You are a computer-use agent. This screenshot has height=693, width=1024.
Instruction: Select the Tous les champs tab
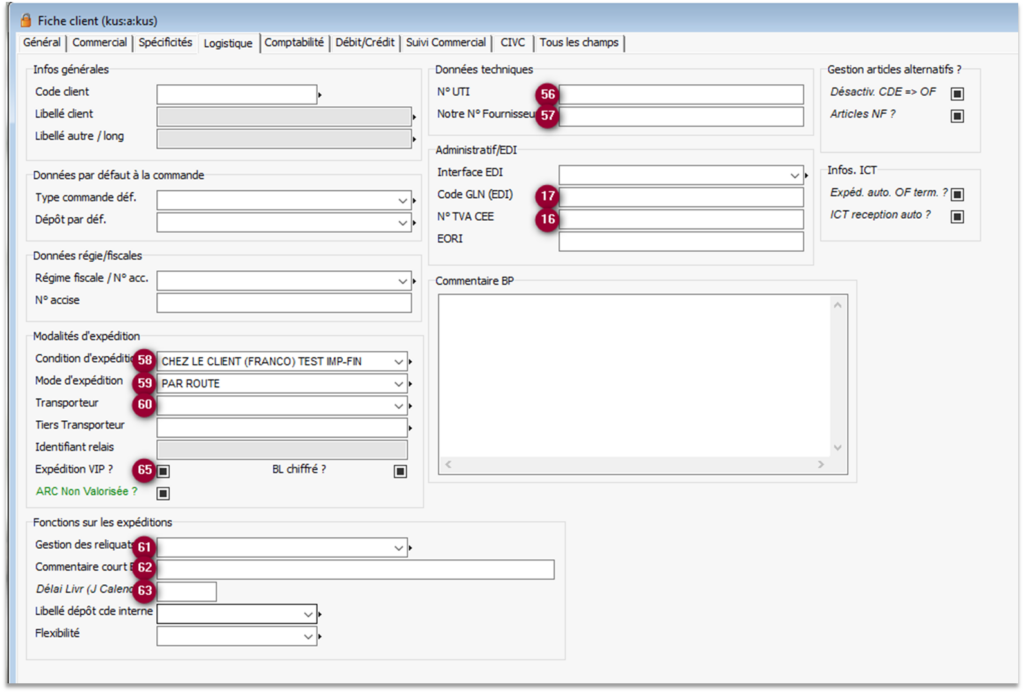click(x=579, y=43)
